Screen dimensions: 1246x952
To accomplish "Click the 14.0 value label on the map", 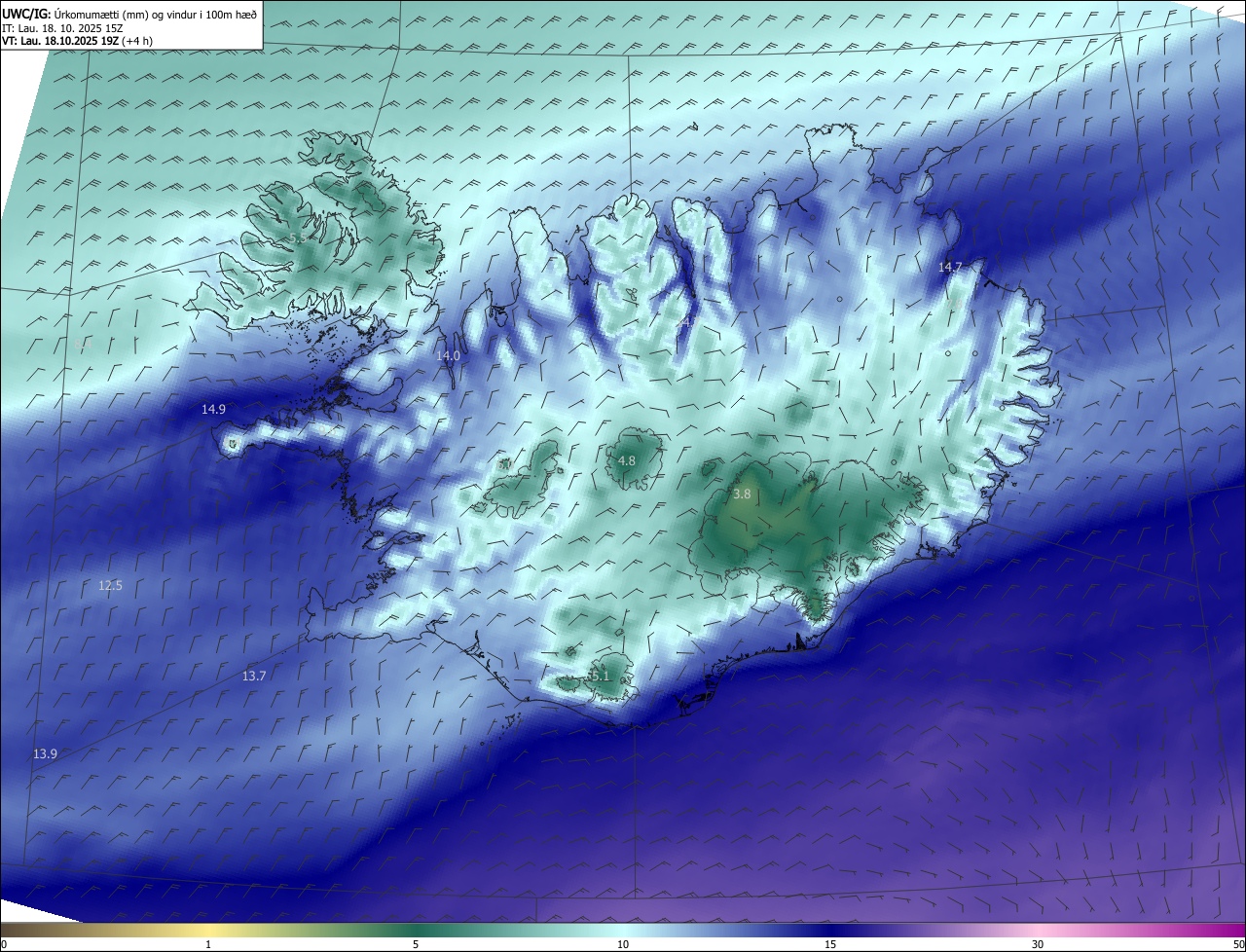I will tap(448, 356).
